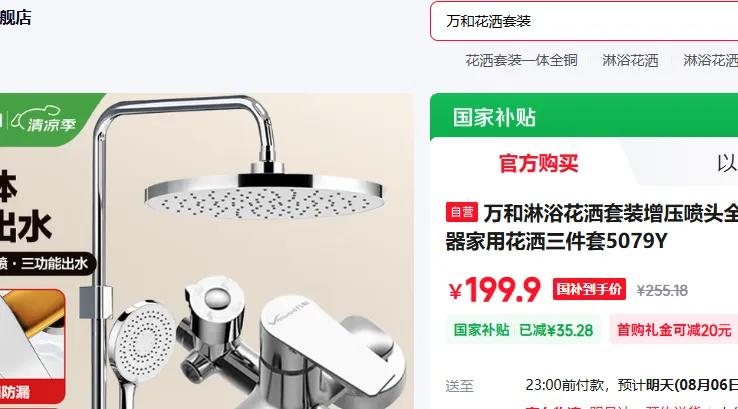Click the 国补到手价 red tag
This screenshot has width=738, height=409.
589,289
